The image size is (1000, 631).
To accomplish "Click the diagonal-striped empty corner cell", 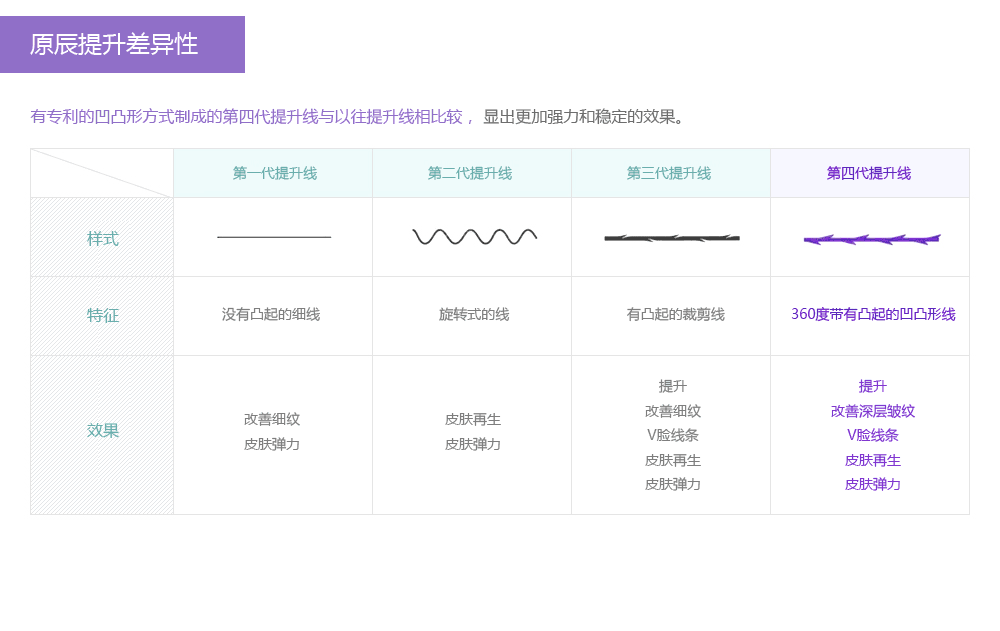I will click(100, 172).
